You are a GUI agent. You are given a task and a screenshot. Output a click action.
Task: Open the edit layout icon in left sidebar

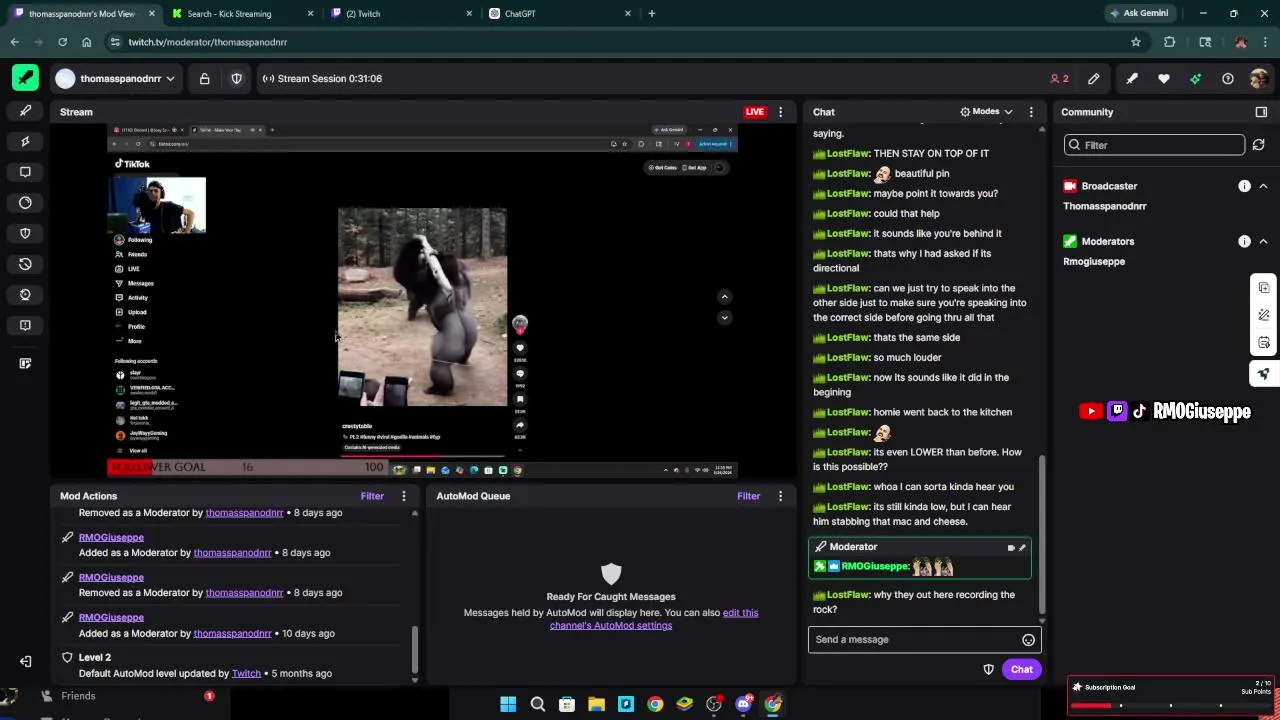point(25,363)
